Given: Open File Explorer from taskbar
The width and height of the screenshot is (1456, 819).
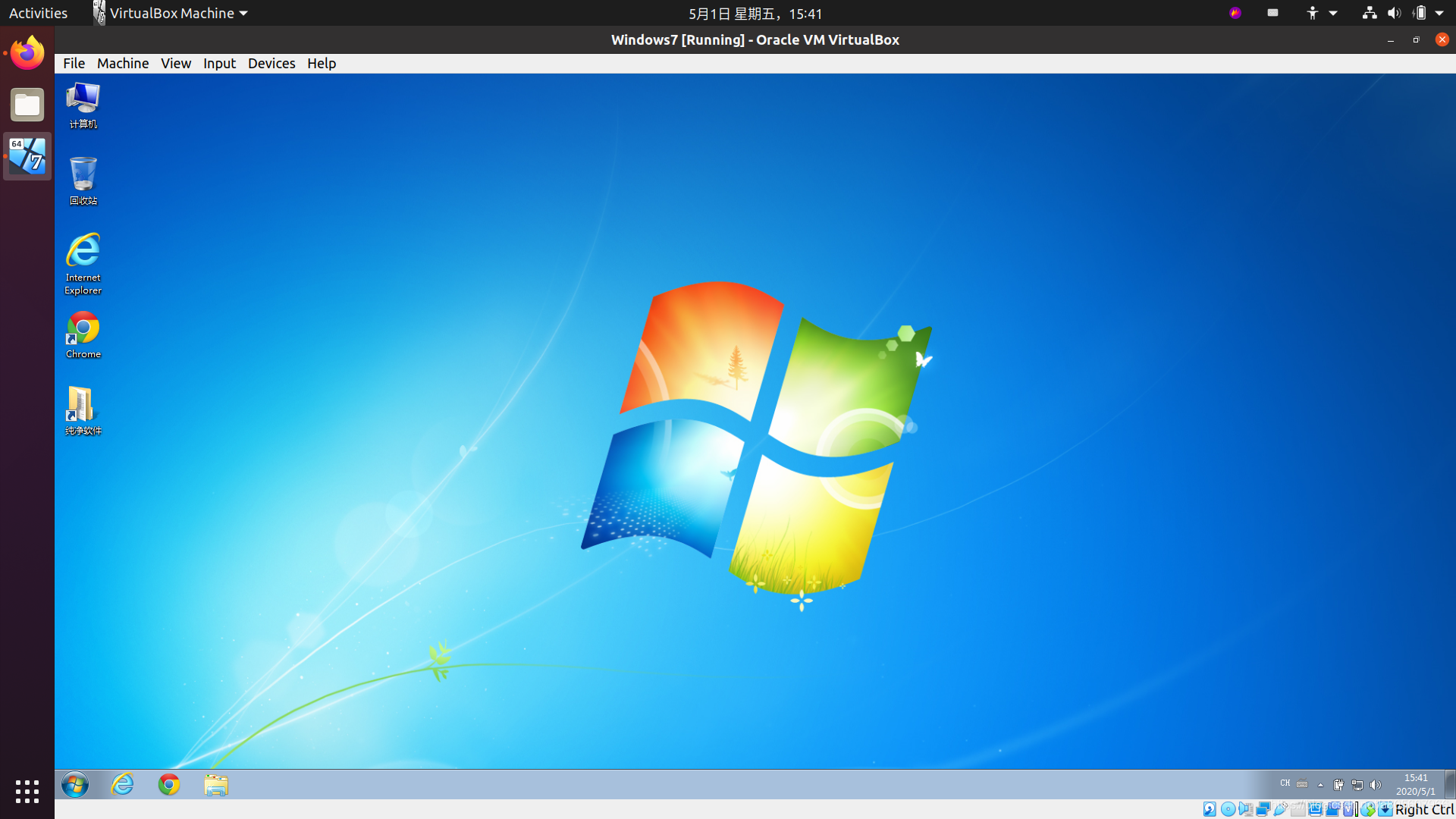Looking at the screenshot, I should [x=216, y=784].
